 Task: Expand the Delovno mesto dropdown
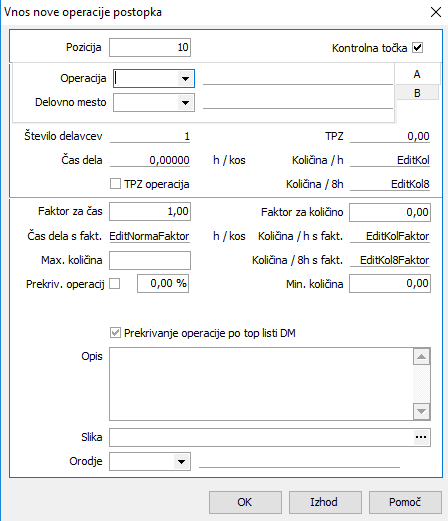[x=185, y=103]
